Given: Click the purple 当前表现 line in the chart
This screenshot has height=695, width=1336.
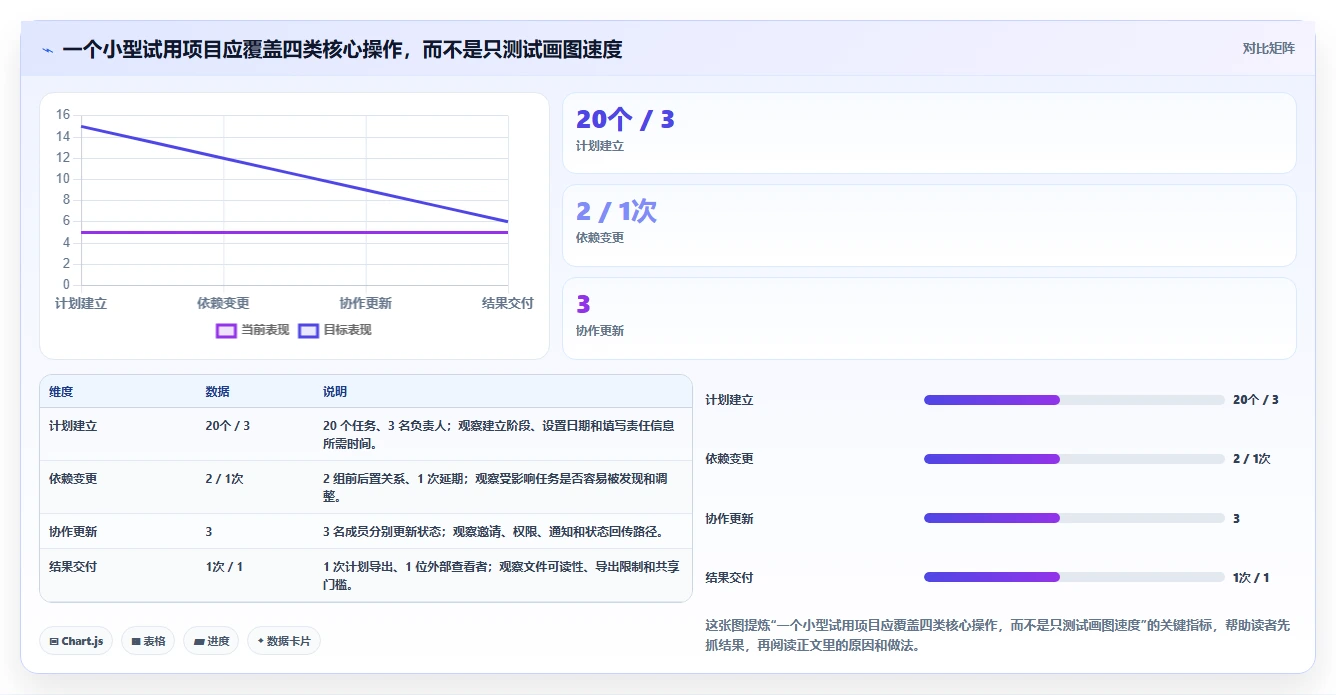Looking at the screenshot, I should [294, 232].
